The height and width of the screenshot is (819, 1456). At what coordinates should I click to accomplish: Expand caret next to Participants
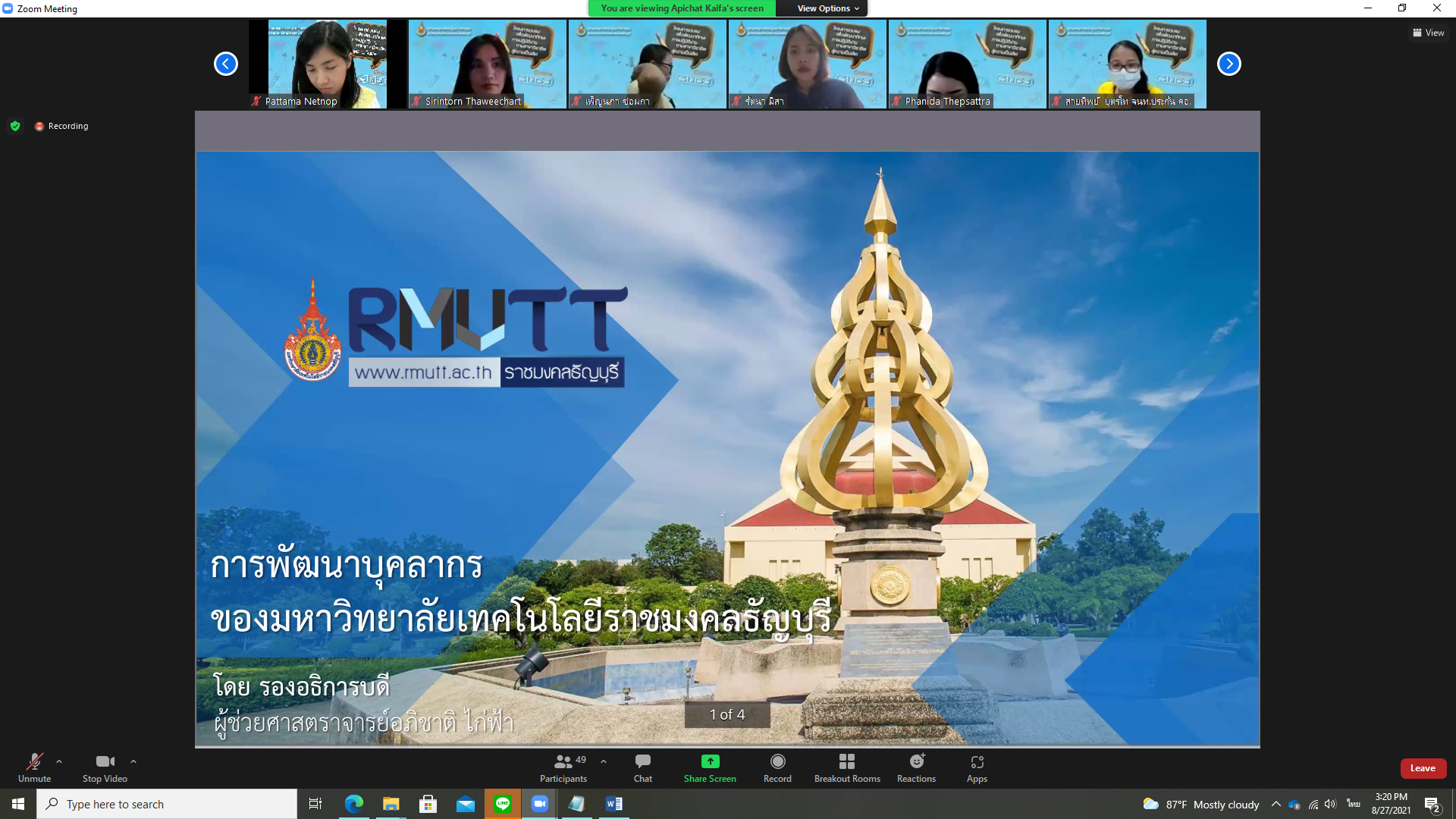604,761
